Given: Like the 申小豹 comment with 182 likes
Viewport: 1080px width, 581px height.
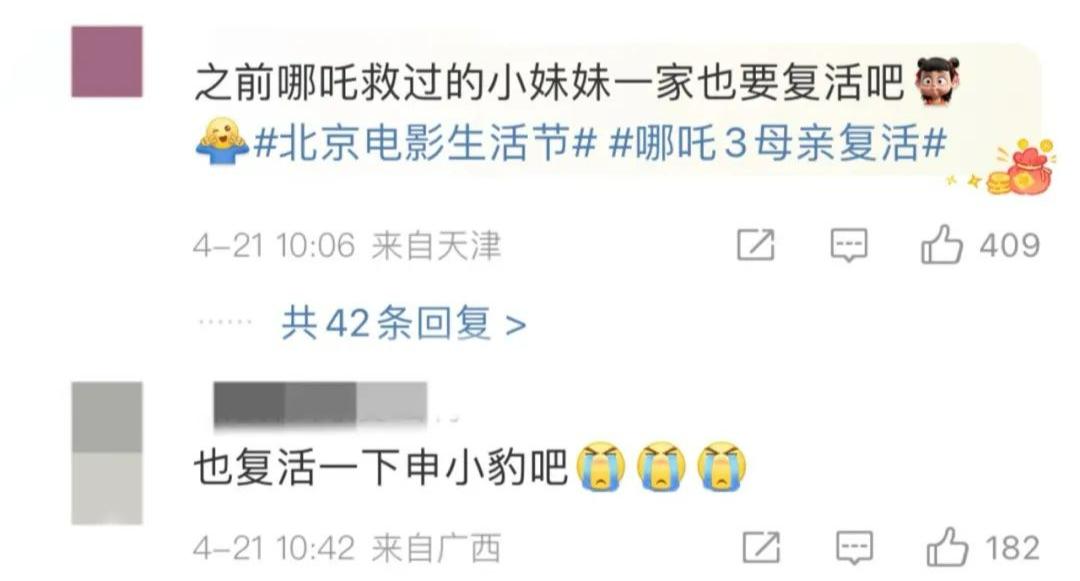Looking at the screenshot, I should click(x=947, y=547).
